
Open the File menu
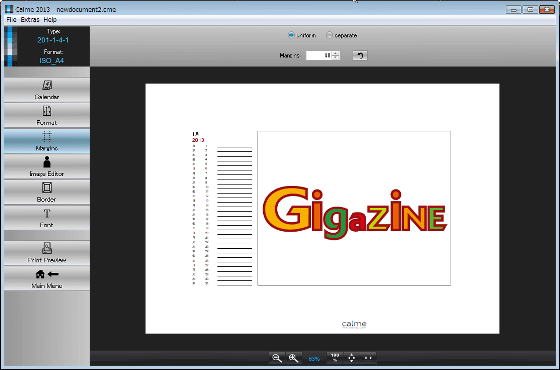(x=11, y=20)
